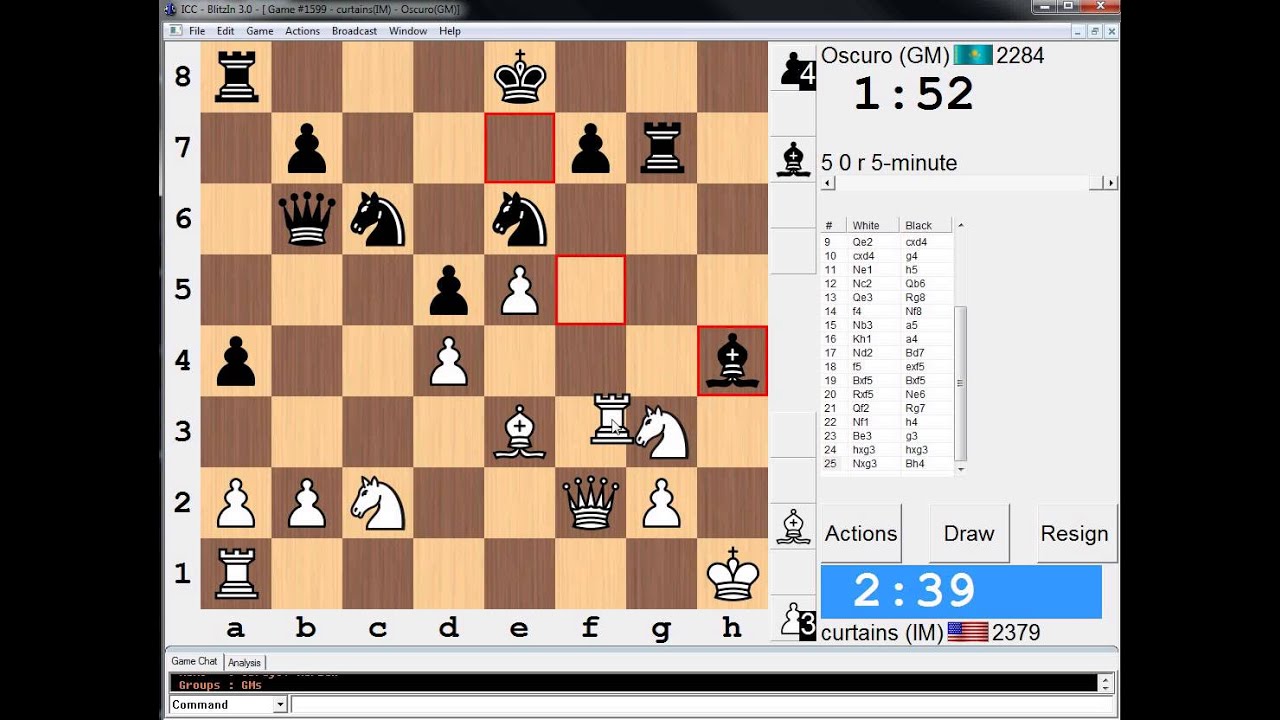1280x720 pixels.
Task: Click move 12 black Qb6
Action: [916, 283]
